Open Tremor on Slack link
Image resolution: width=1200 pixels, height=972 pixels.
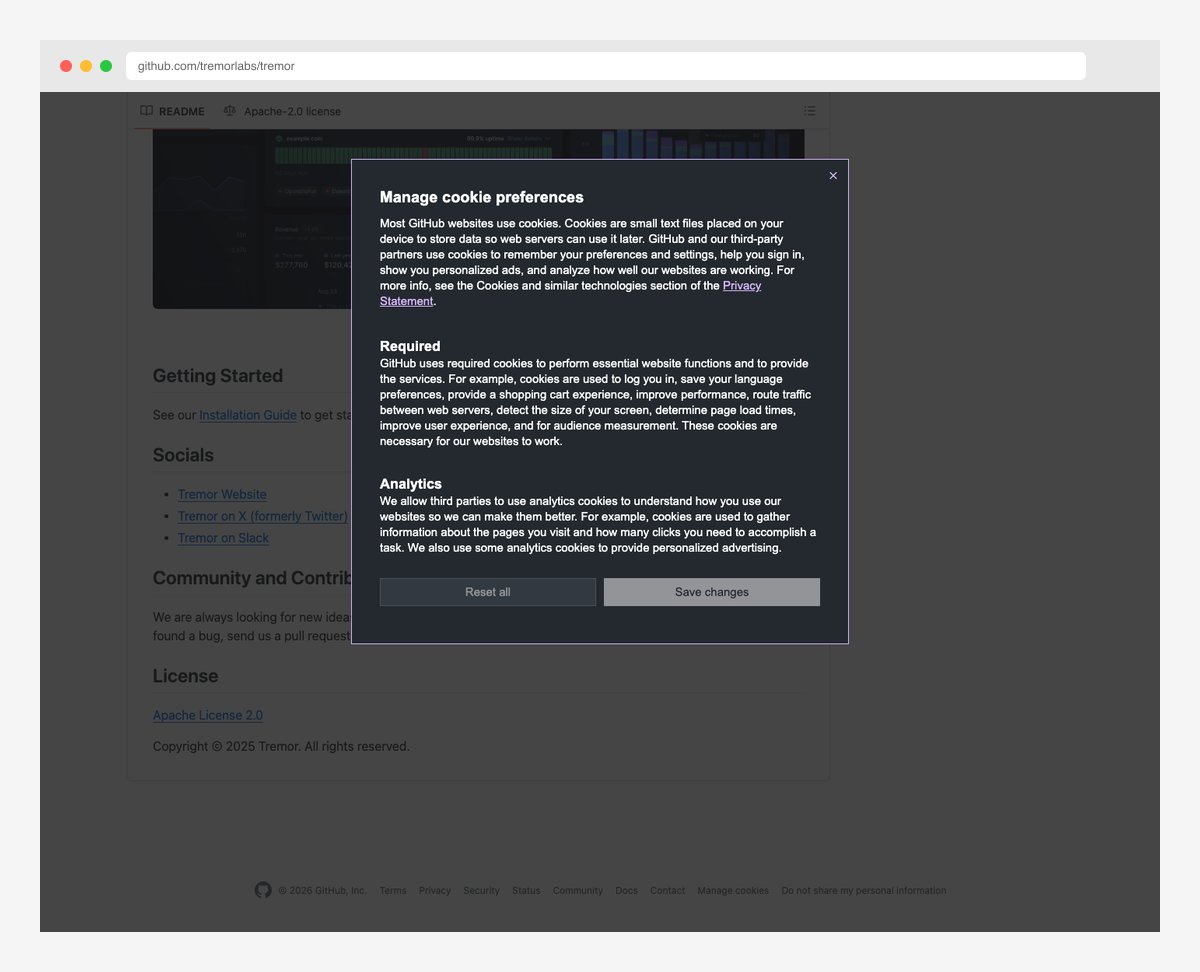pos(223,538)
